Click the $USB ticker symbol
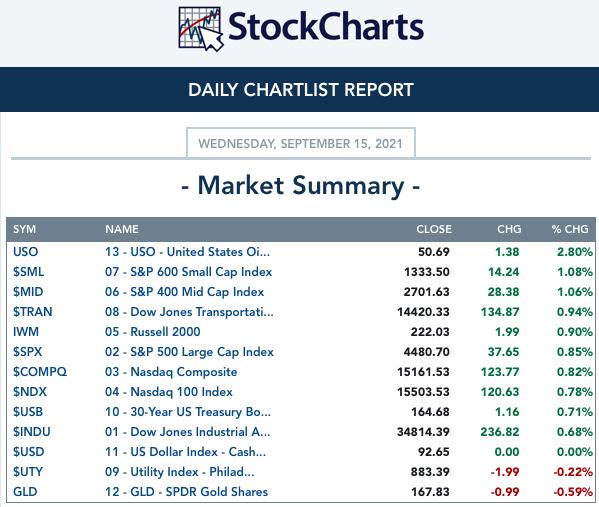 [x=28, y=412]
